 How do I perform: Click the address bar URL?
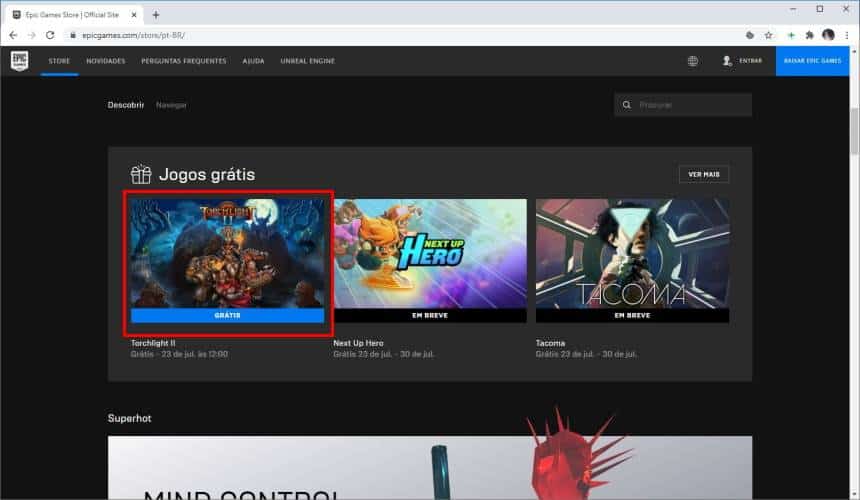[133, 35]
